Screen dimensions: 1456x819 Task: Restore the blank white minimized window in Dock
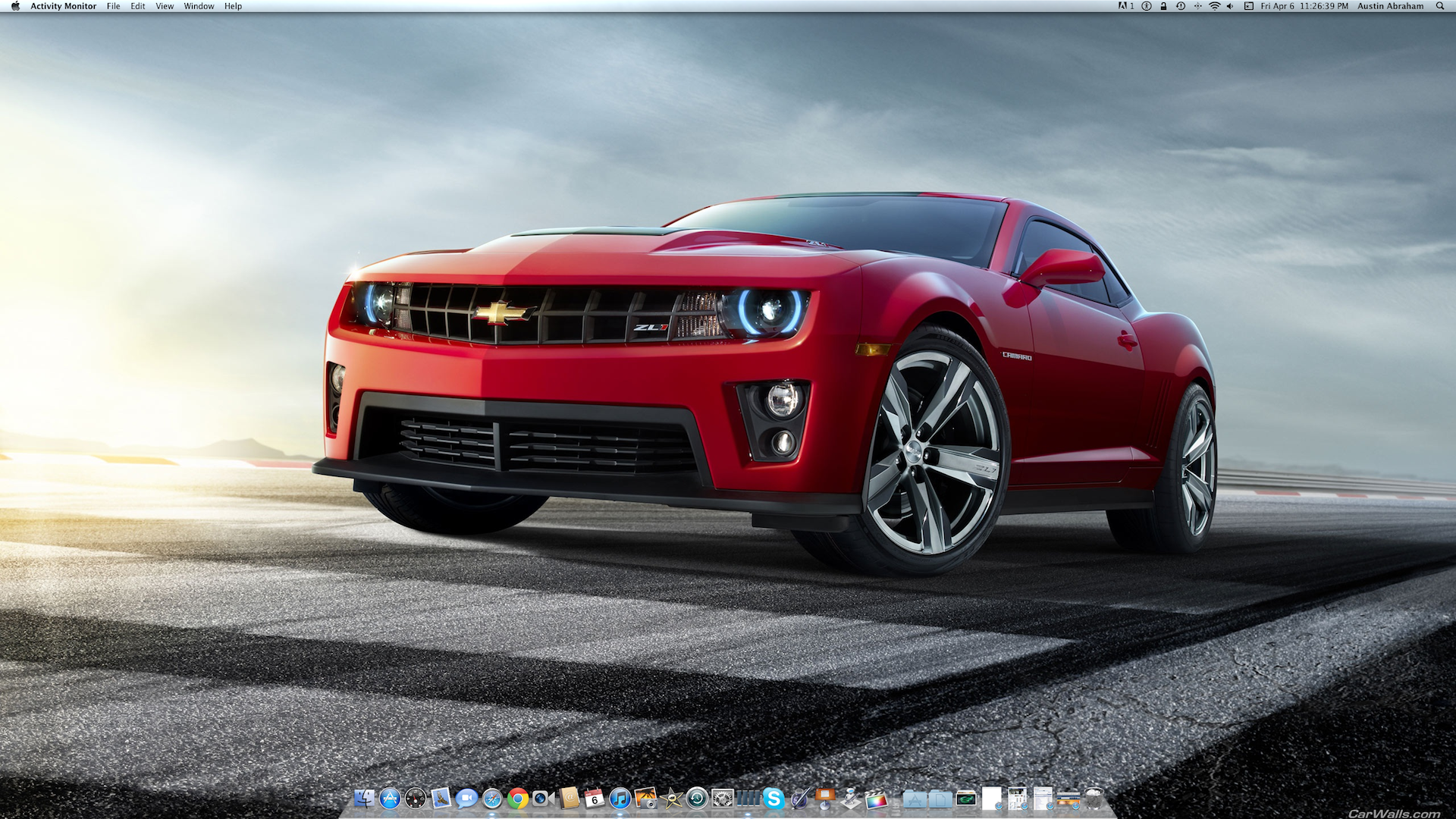click(x=992, y=798)
